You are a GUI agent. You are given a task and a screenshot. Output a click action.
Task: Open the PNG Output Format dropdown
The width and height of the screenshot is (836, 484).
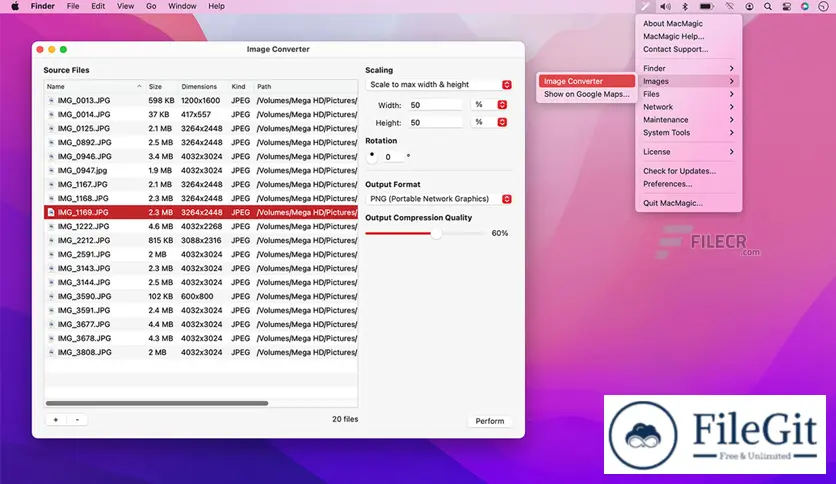(439, 199)
